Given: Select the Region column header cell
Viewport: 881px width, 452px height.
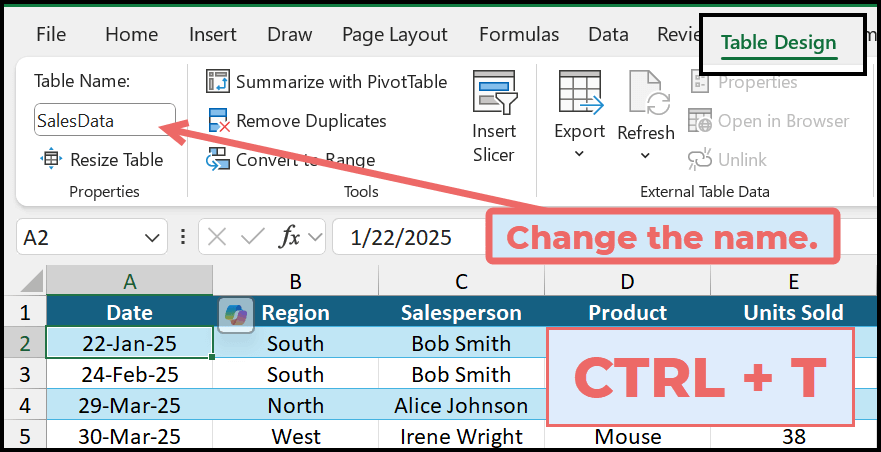Looking at the screenshot, I should click(295, 312).
